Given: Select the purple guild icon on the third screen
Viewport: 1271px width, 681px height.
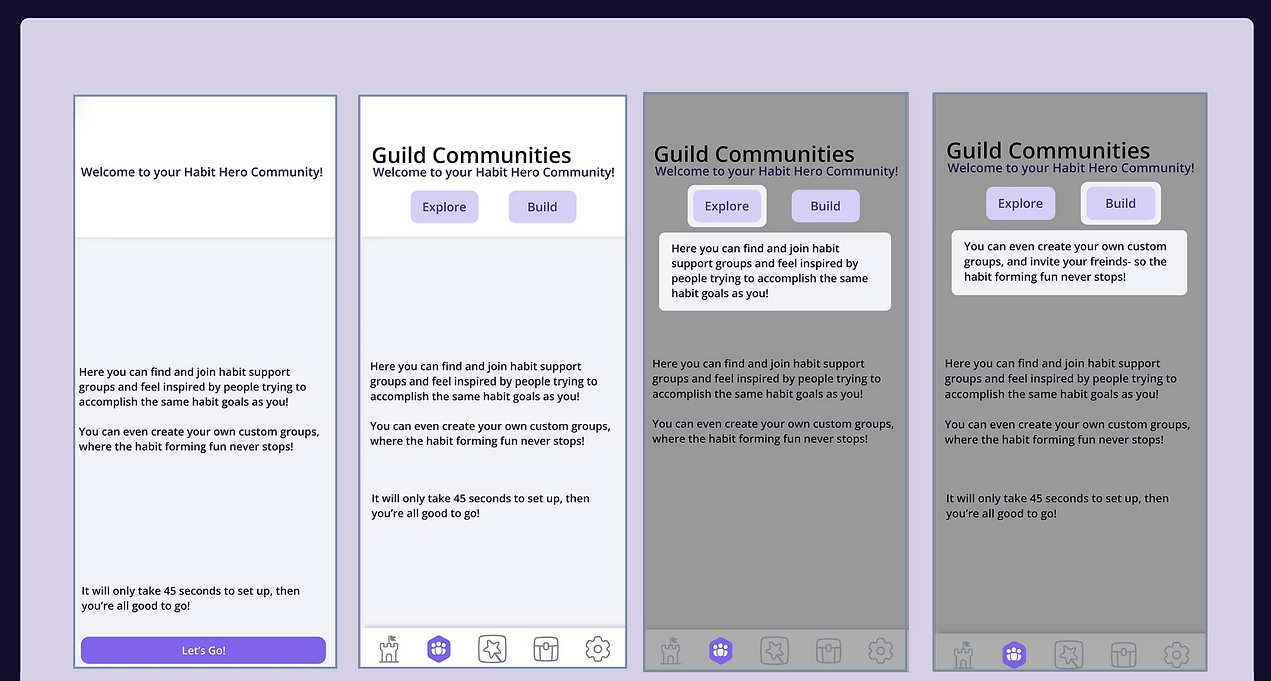Looking at the screenshot, I should pyautogui.click(x=721, y=651).
